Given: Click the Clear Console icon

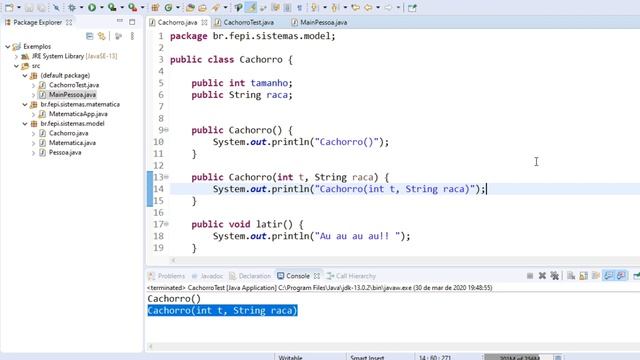Looking at the screenshot, I should tap(571, 276).
